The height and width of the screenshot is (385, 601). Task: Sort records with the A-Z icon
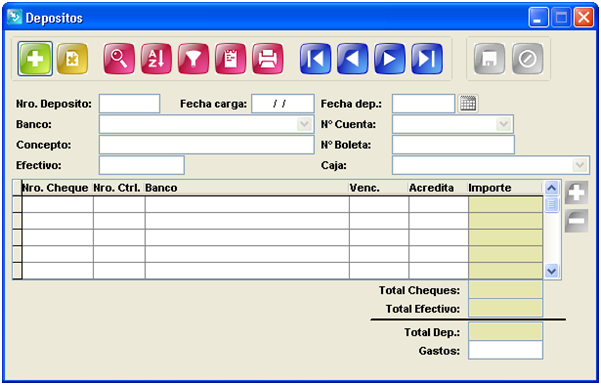(156, 59)
